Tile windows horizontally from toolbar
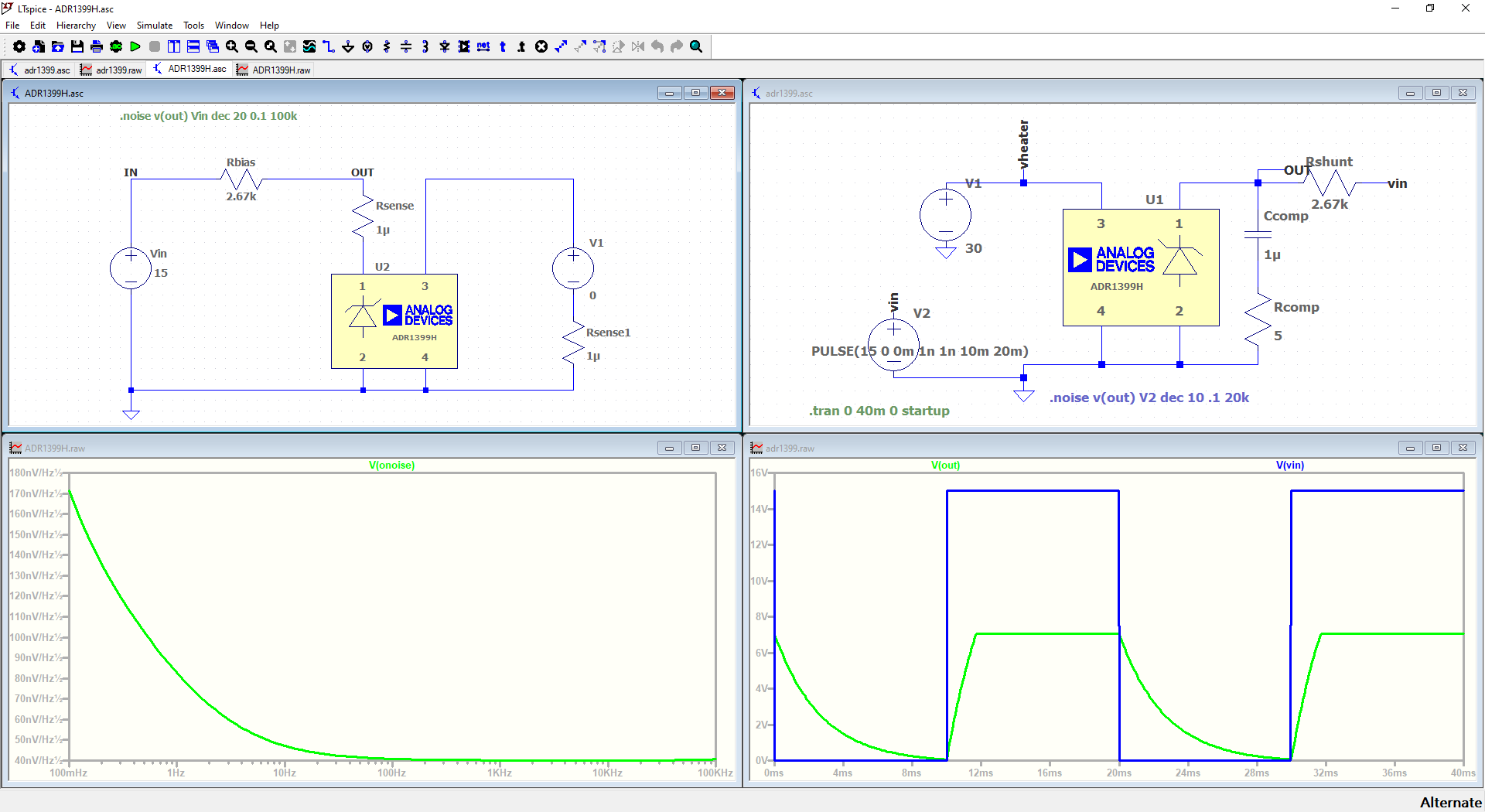This screenshot has height=812, width=1485. tap(193, 46)
